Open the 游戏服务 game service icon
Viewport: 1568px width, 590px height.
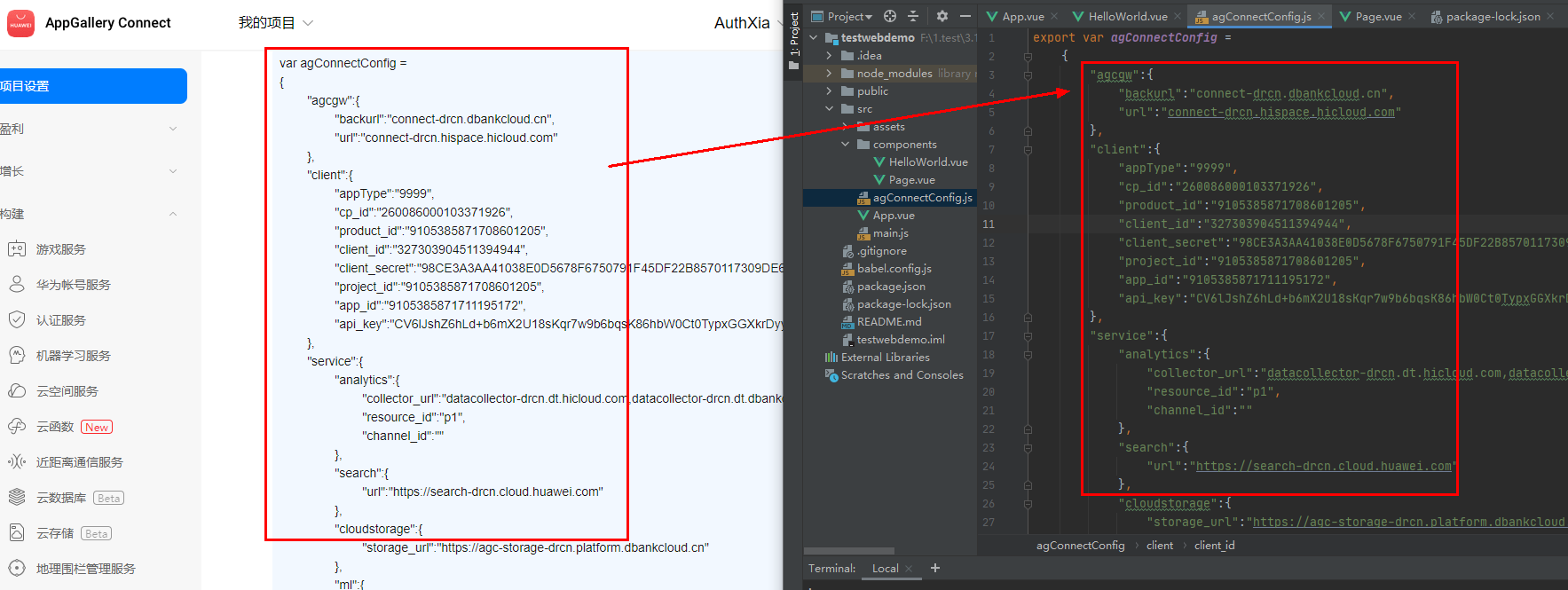pyautogui.click(x=17, y=249)
